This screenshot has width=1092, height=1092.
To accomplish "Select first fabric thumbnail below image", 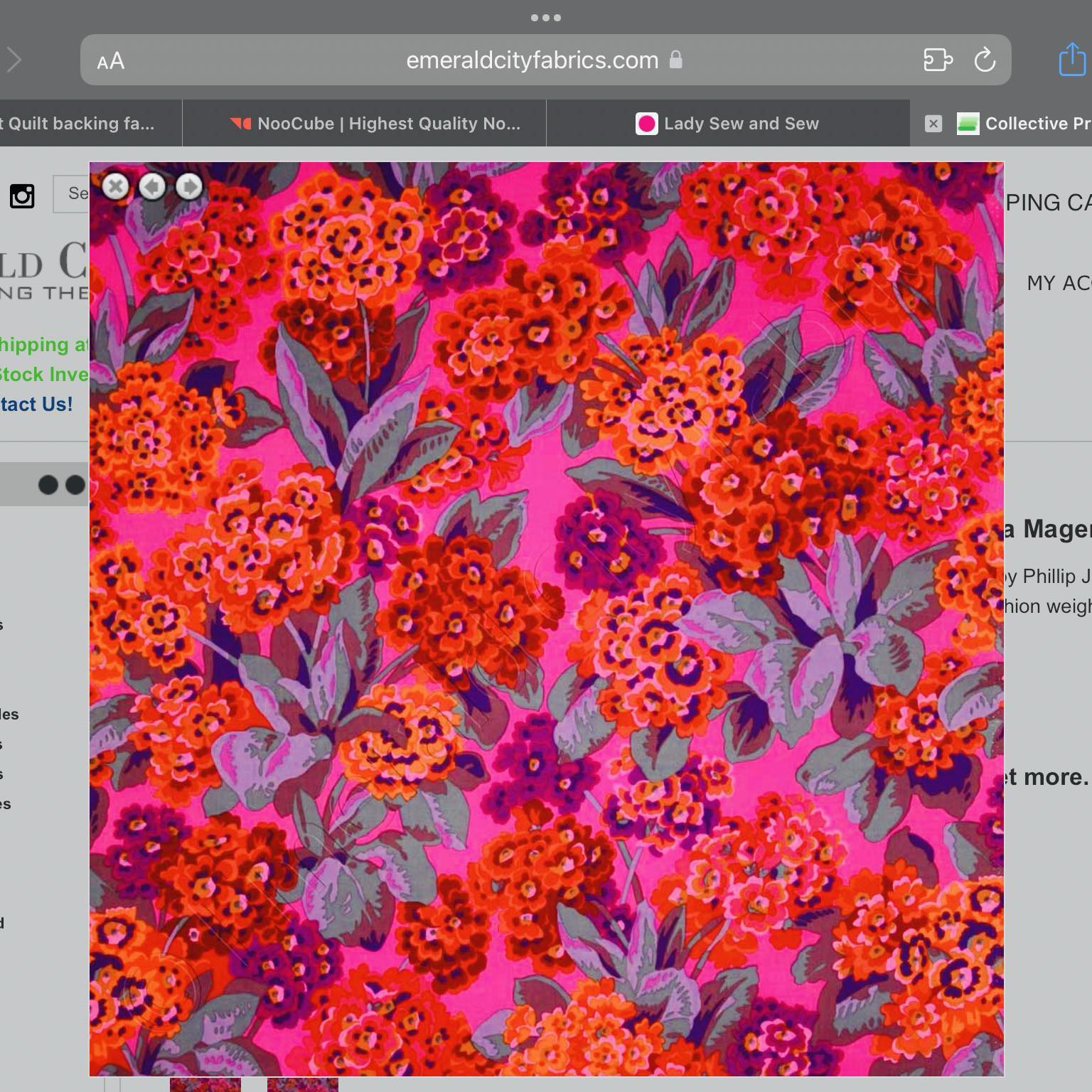I will point(205,1084).
